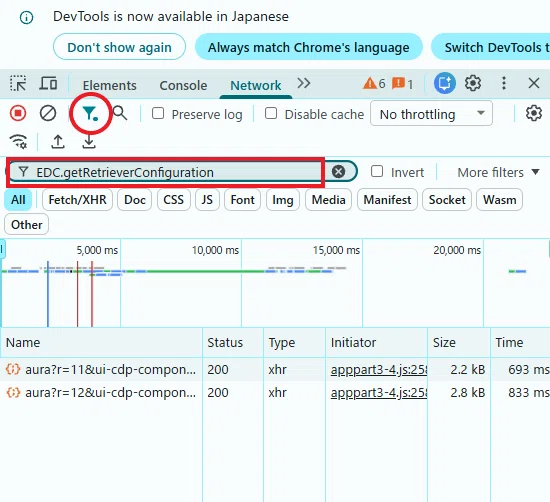
Task: Open the AI assistance icon
Action: pyautogui.click(x=444, y=83)
